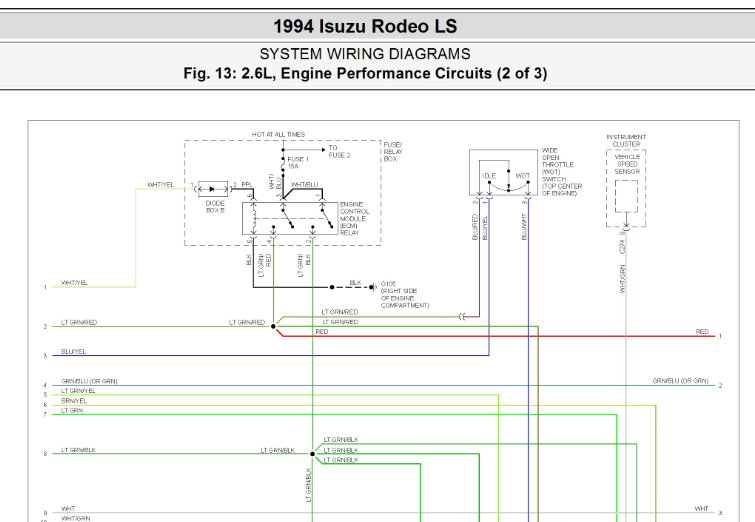Click the 'IDLE' contact label in the switch

point(489,176)
